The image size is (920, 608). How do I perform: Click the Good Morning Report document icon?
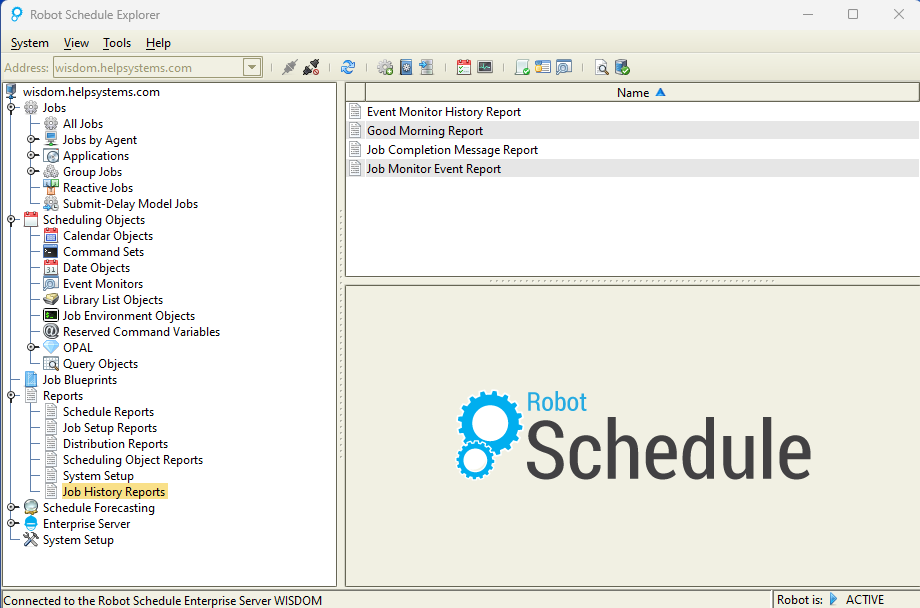point(355,130)
